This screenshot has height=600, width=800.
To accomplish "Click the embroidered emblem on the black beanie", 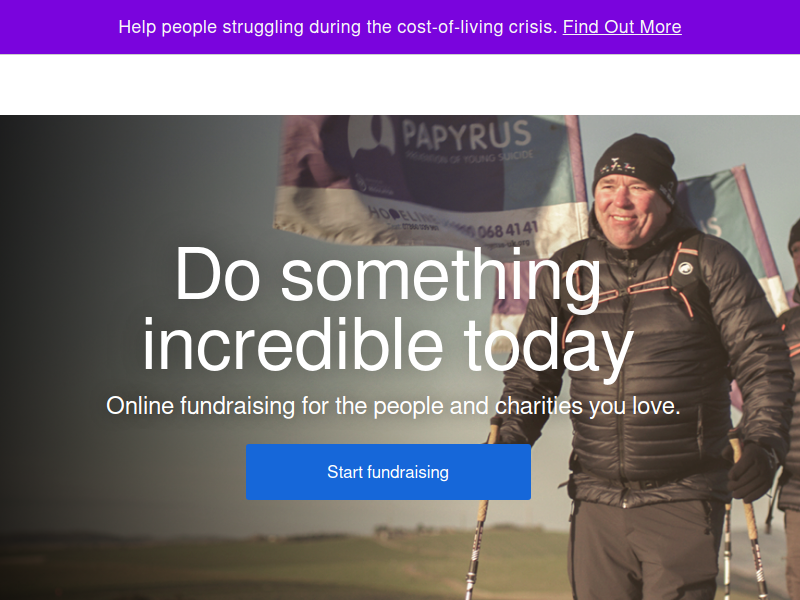I will 617,166.
